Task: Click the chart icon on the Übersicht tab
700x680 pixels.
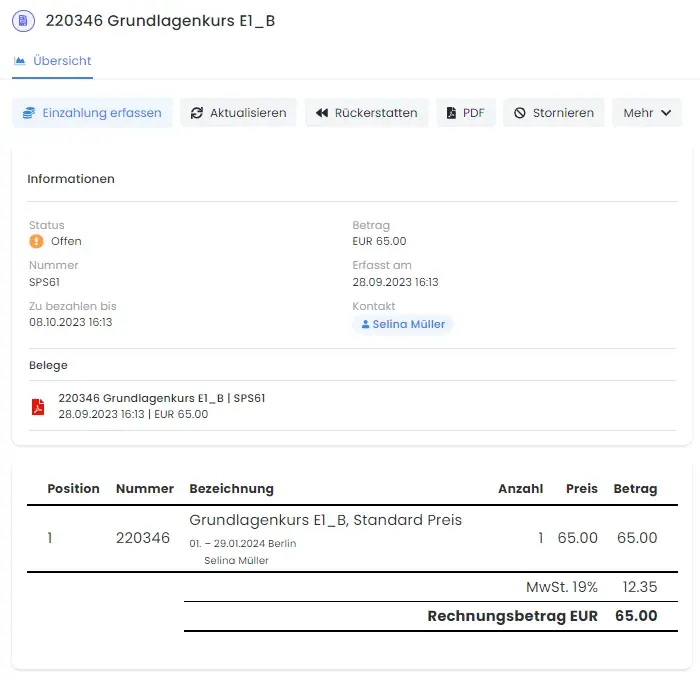Action: tap(20, 61)
